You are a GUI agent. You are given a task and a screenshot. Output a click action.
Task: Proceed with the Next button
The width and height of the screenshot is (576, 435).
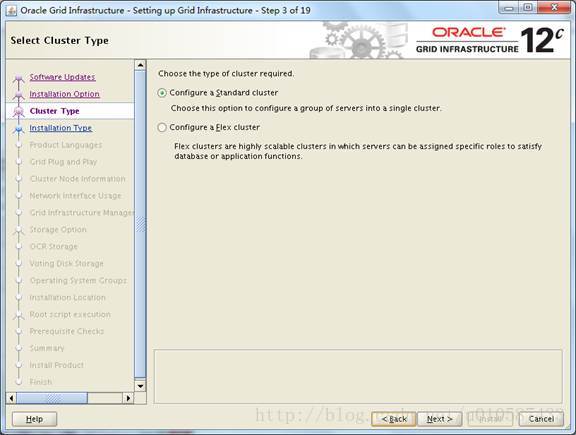pos(439,419)
